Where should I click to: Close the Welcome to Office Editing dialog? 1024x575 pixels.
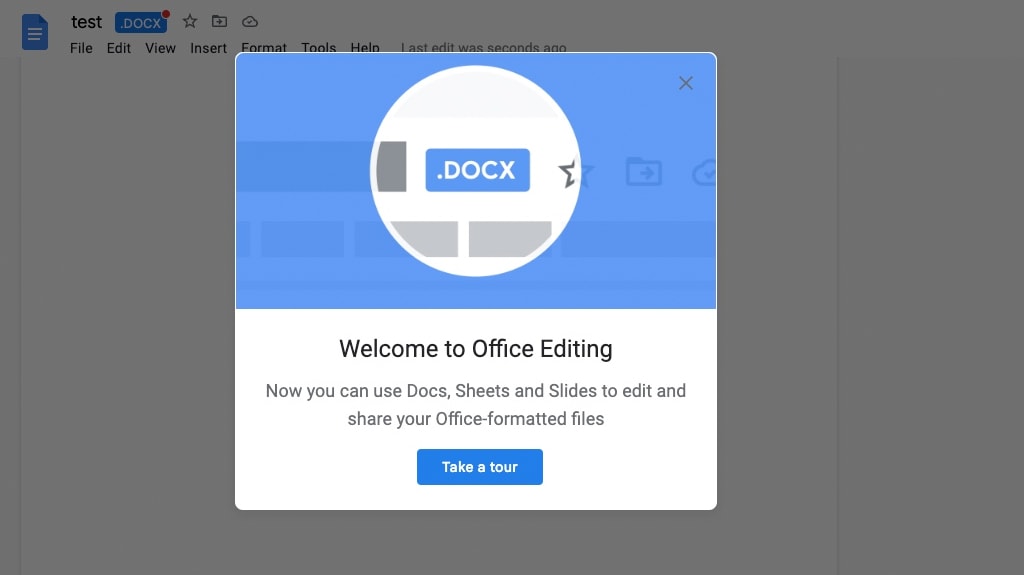coord(686,83)
